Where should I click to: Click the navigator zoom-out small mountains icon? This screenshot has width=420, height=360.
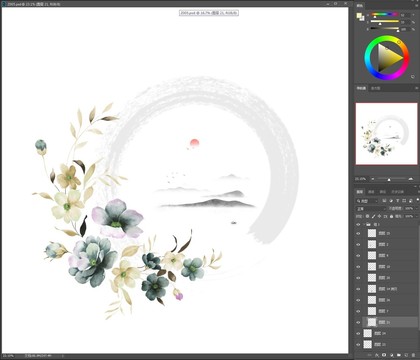373,179
